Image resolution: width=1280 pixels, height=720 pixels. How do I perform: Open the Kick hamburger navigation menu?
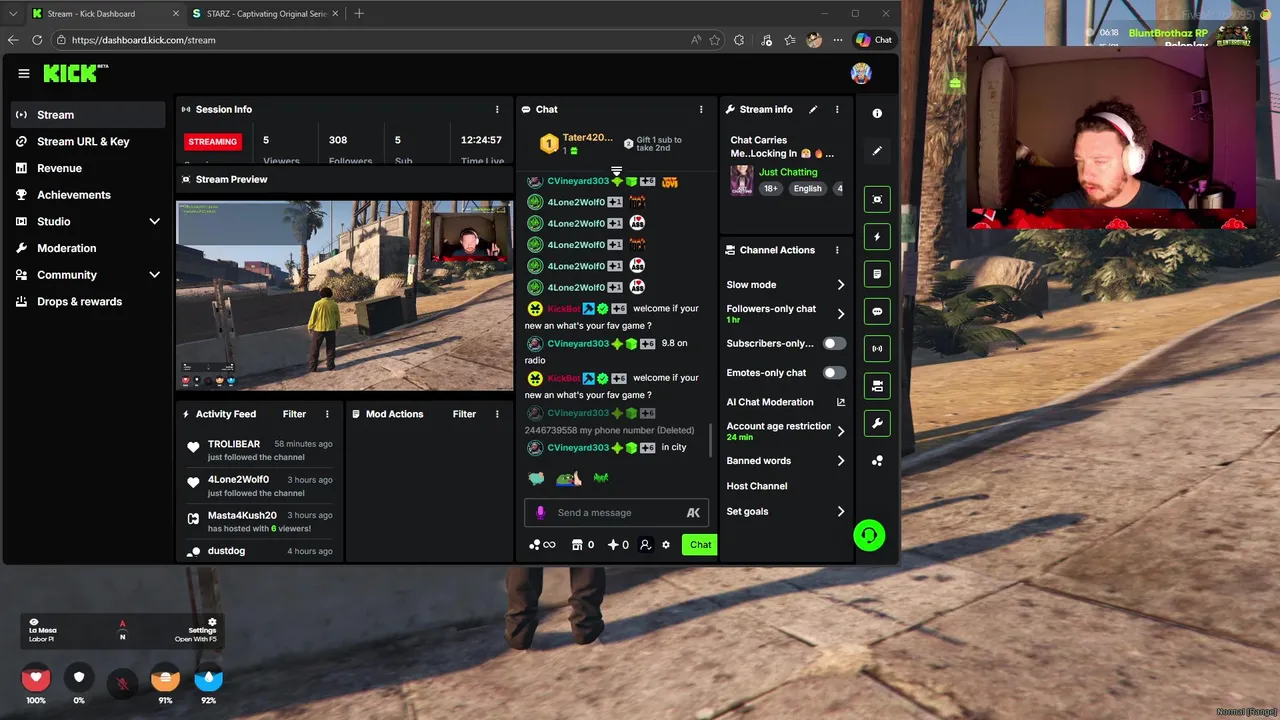(x=24, y=73)
